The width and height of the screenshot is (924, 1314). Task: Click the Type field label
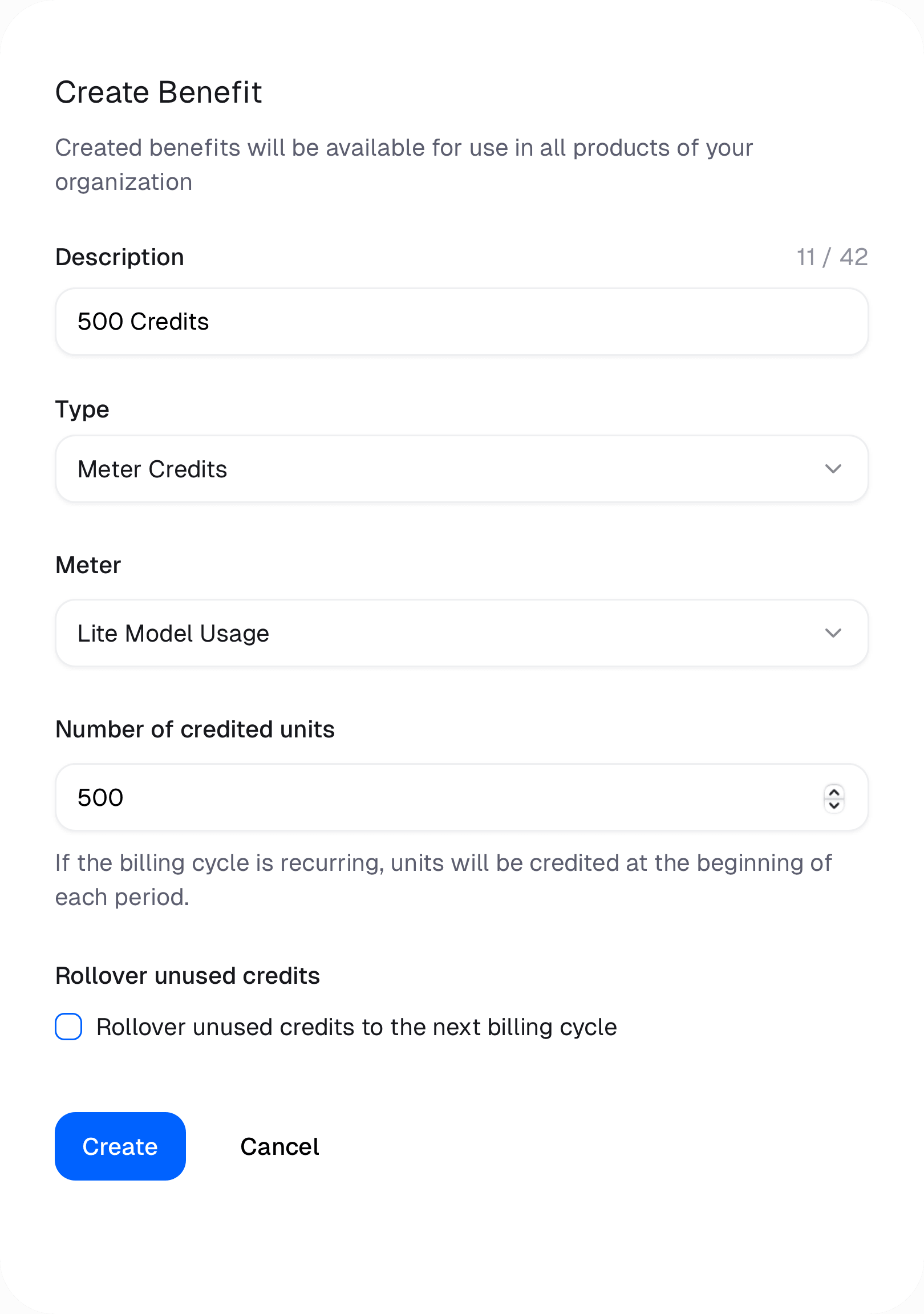click(82, 409)
